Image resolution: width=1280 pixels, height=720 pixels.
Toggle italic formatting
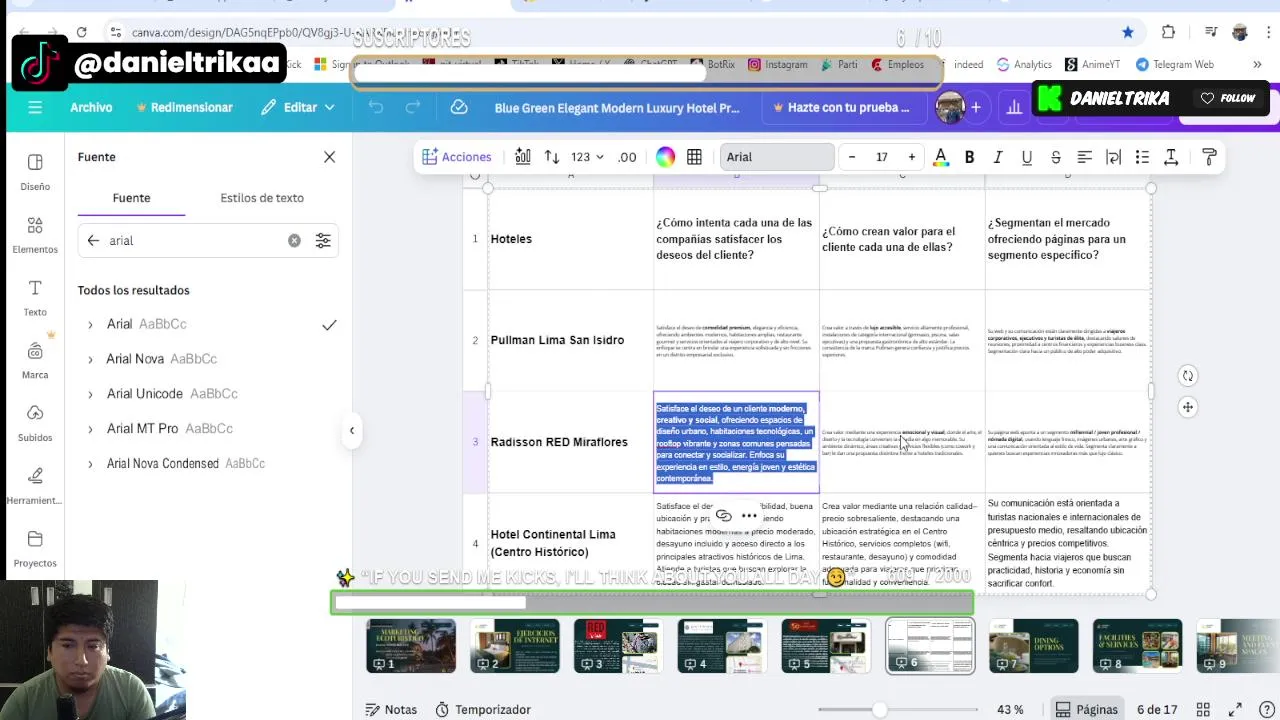[997, 157]
